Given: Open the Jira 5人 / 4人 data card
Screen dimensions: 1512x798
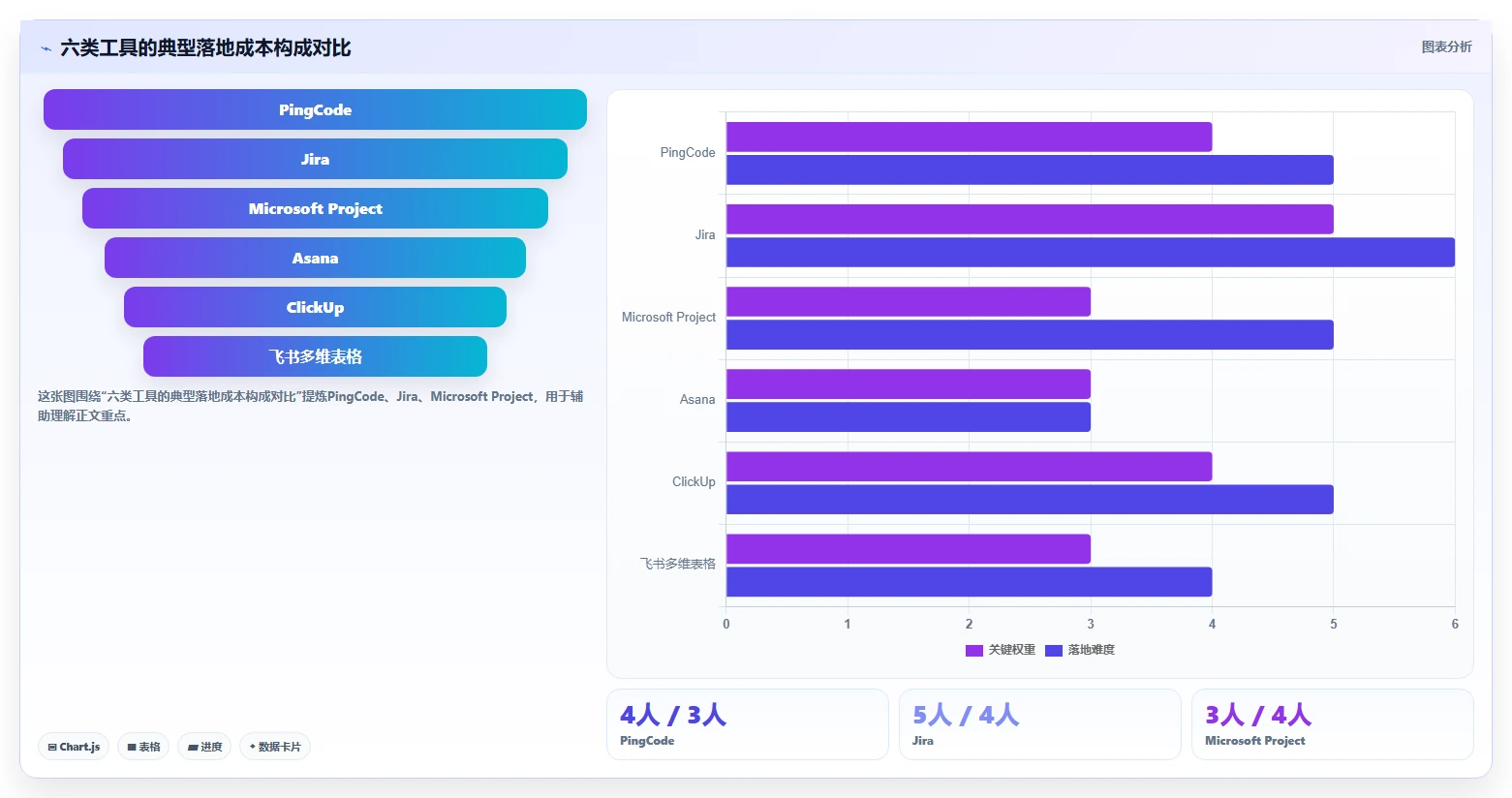Looking at the screenshot, I should (1039, 724).
